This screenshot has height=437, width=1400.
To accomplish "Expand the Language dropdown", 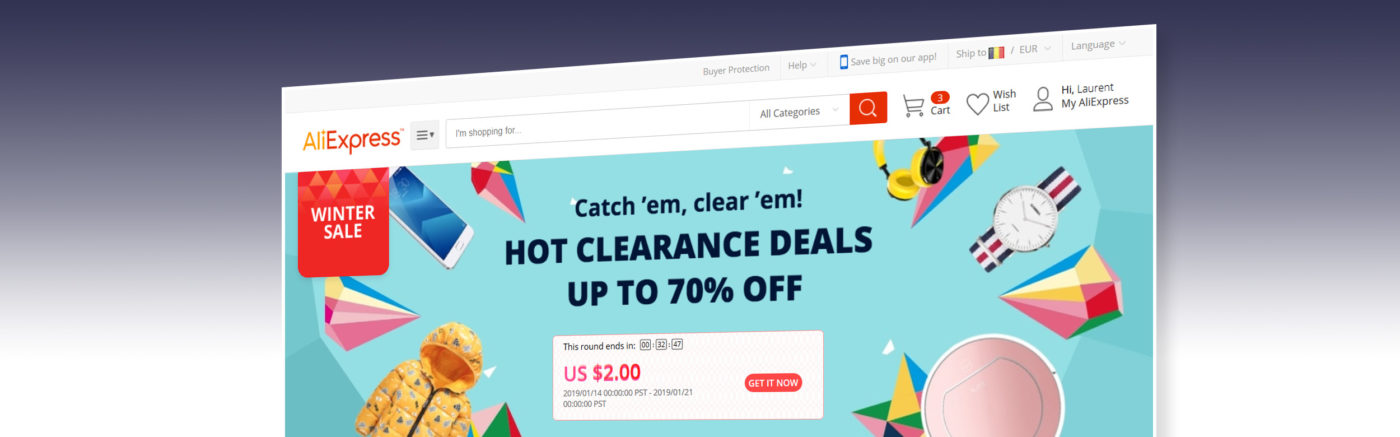I will point(1098,45).
